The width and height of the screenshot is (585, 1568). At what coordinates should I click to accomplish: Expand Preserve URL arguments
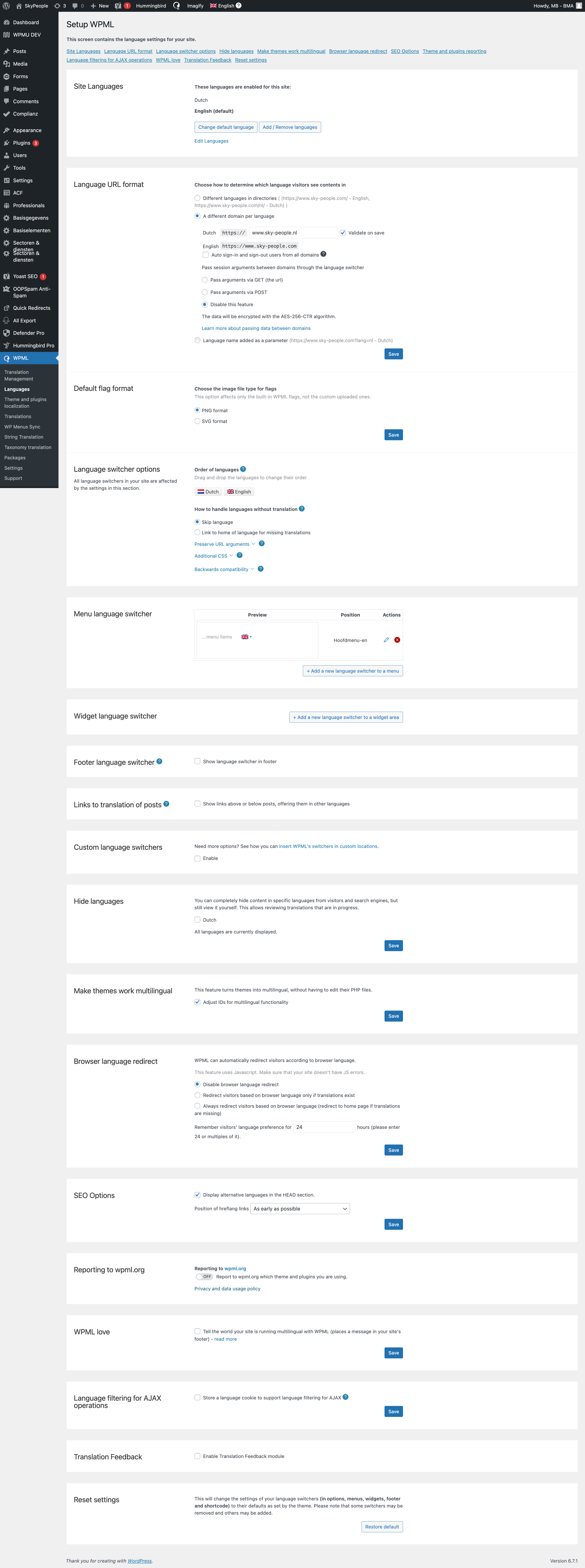click(x=225, y=544)
